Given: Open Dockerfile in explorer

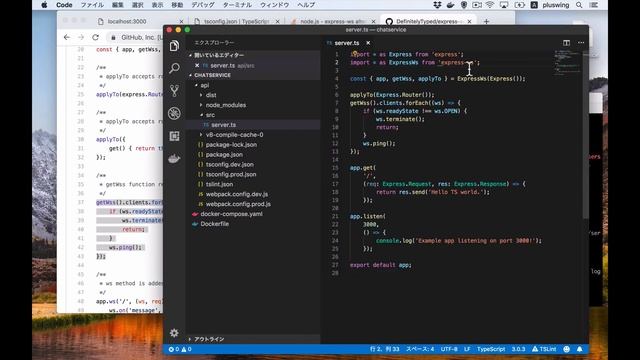Looking at the screenshot, I should [x=214, y=224].
